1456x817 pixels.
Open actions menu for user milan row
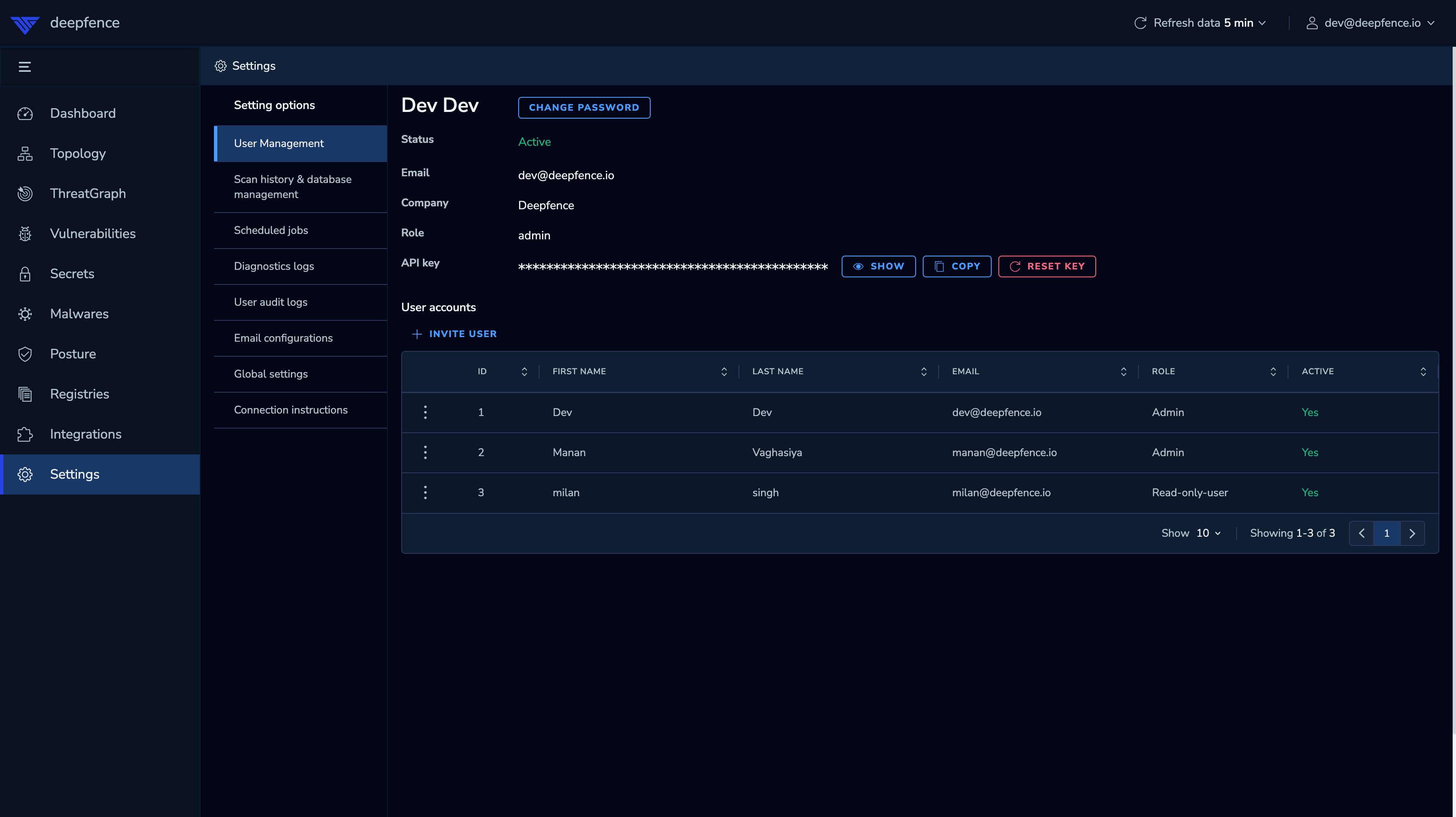tap(425, 493)
